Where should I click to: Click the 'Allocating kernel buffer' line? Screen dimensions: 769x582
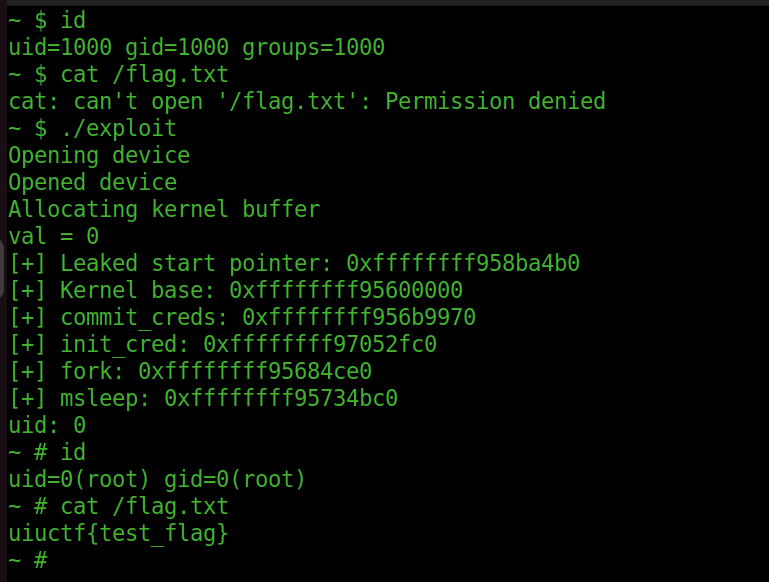click(x=164, y=209)
